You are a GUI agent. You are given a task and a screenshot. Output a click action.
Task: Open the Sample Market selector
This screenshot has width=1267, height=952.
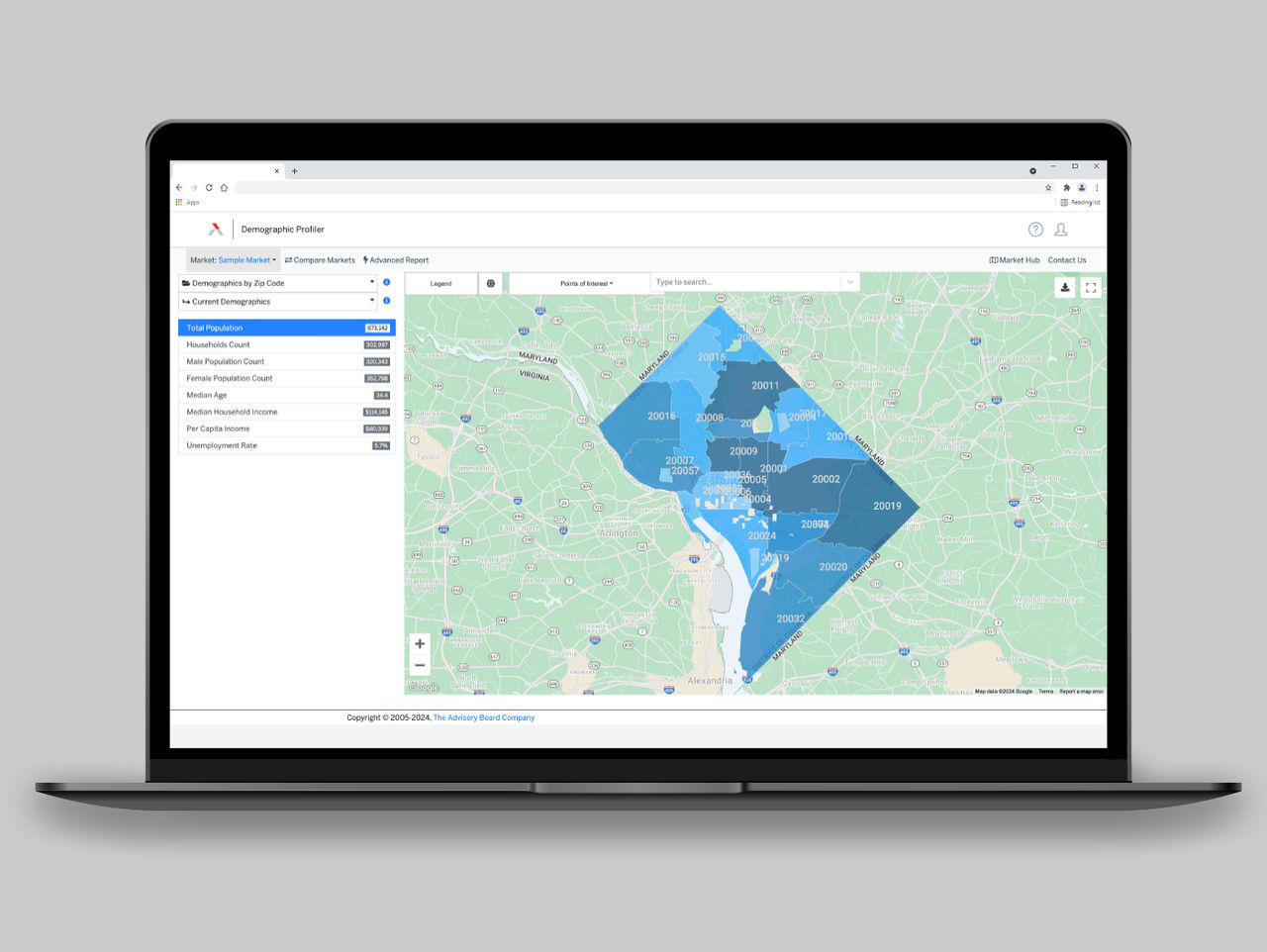[245, 260]
